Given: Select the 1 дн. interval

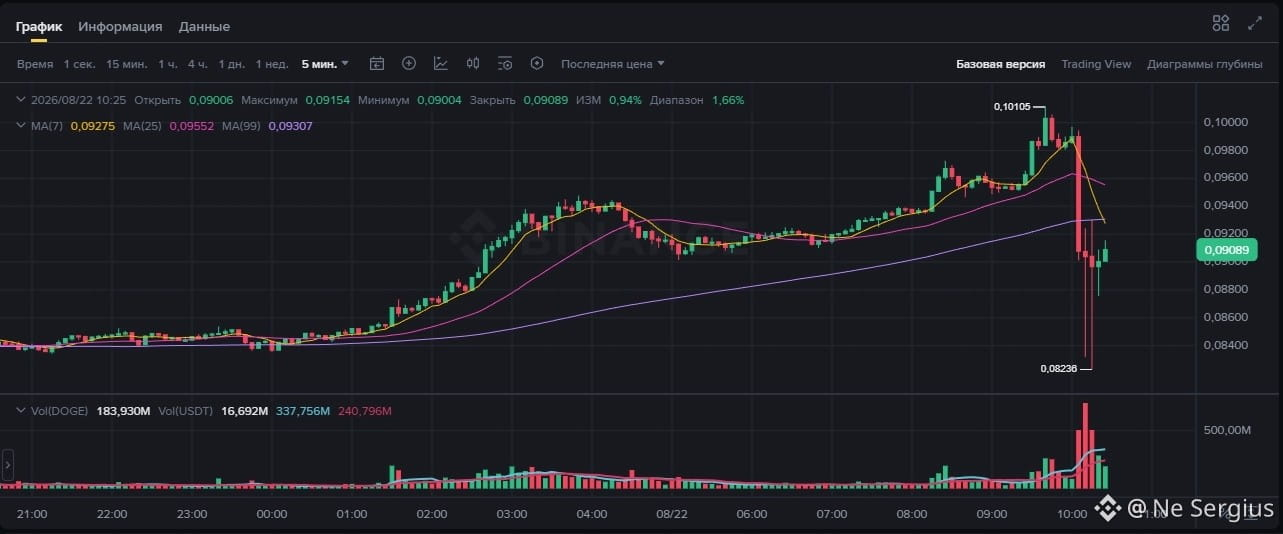Looking at the screenshot, I should pyautogui.click(x=232, y=64).
